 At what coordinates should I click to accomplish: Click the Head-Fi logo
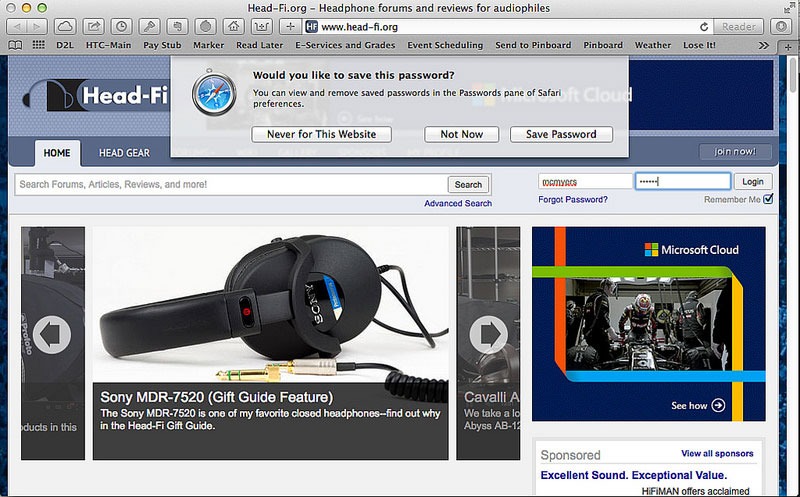point(95,95)
